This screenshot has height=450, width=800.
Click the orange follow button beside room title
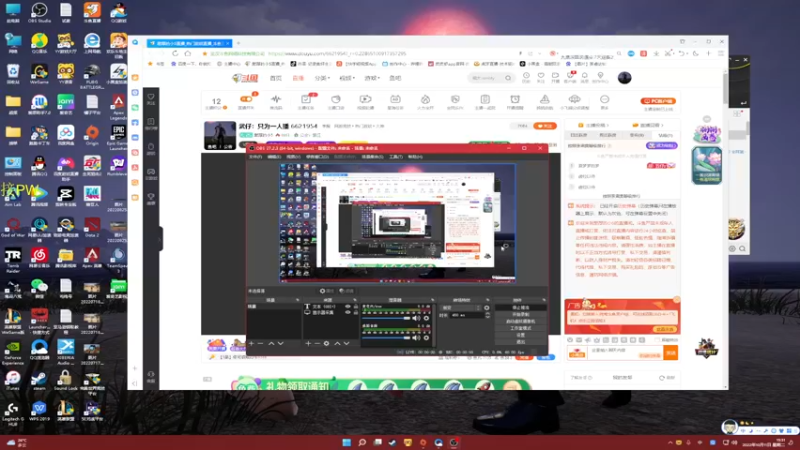coord(545,126)
